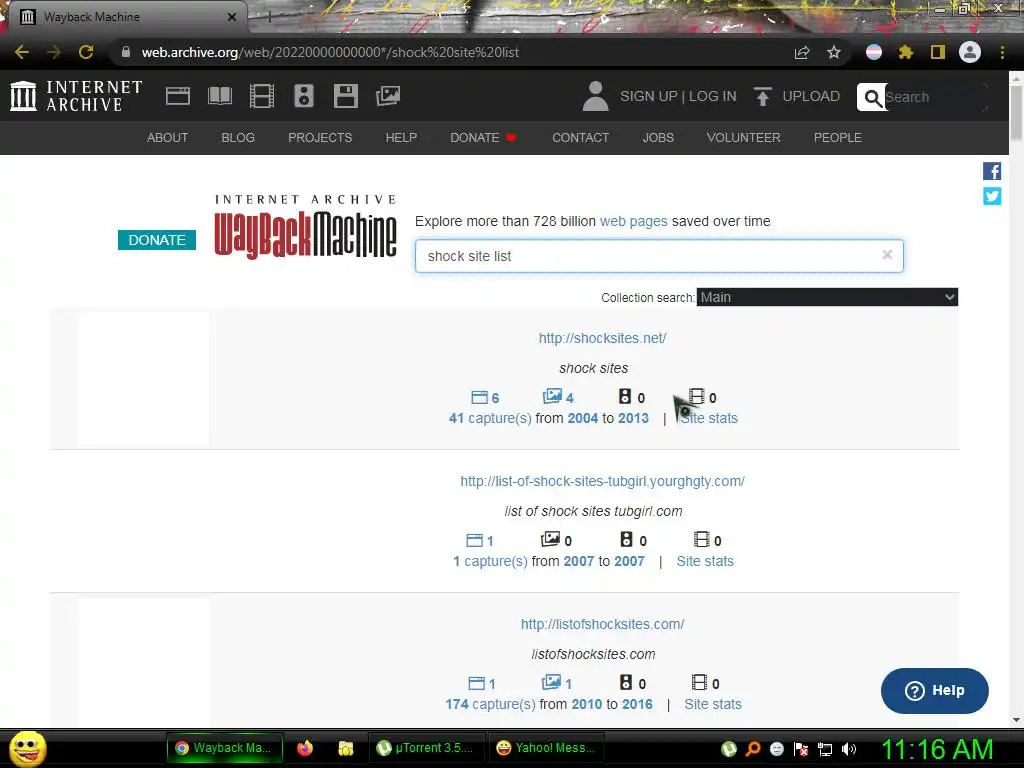The width and height of the screenshot is (1024, 768).
Task: Expand the Collection search Main dropdown
Action: [x=827, y=297]
